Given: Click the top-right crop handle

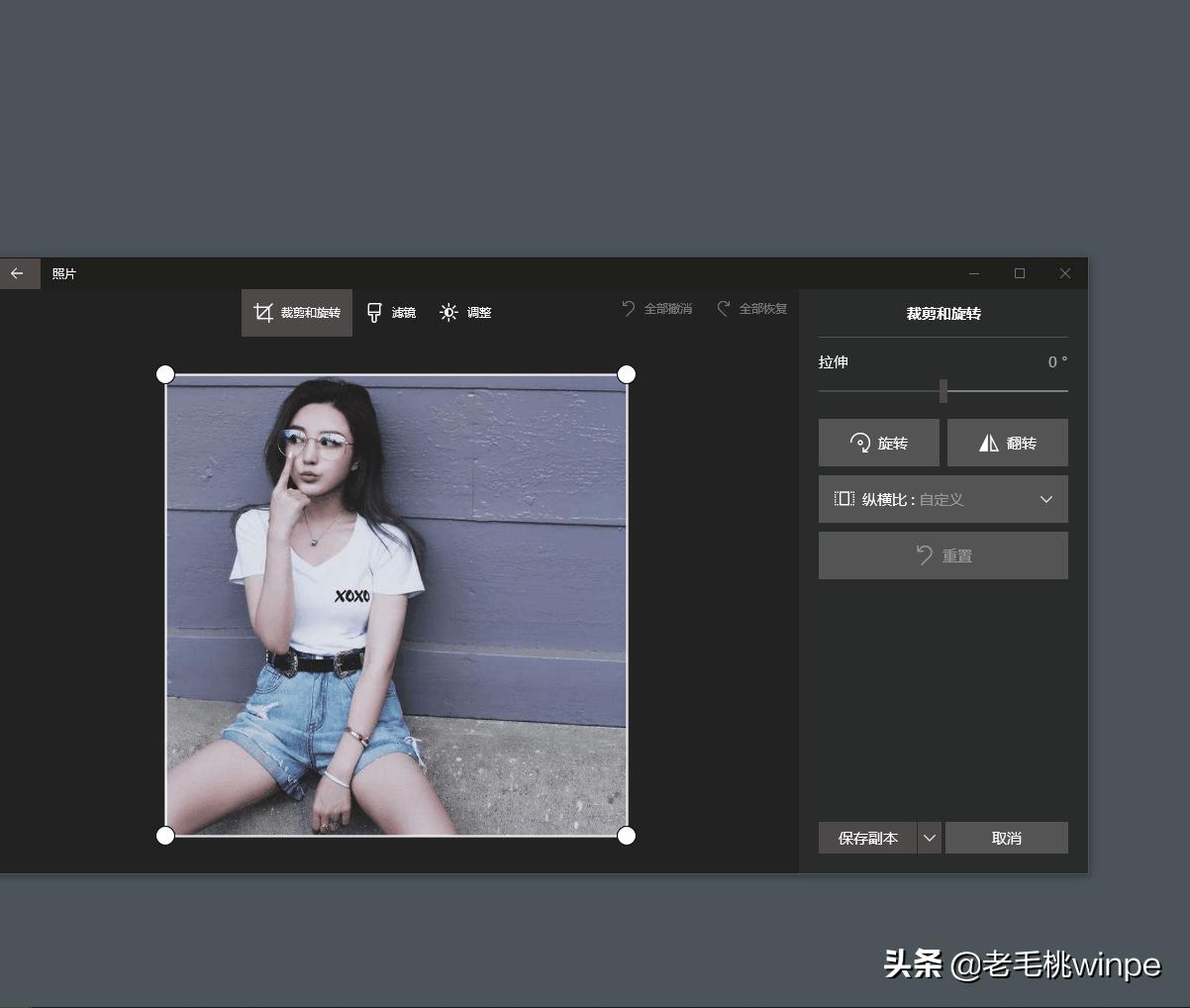Looking at the screenshot, I should coord(626,374).
